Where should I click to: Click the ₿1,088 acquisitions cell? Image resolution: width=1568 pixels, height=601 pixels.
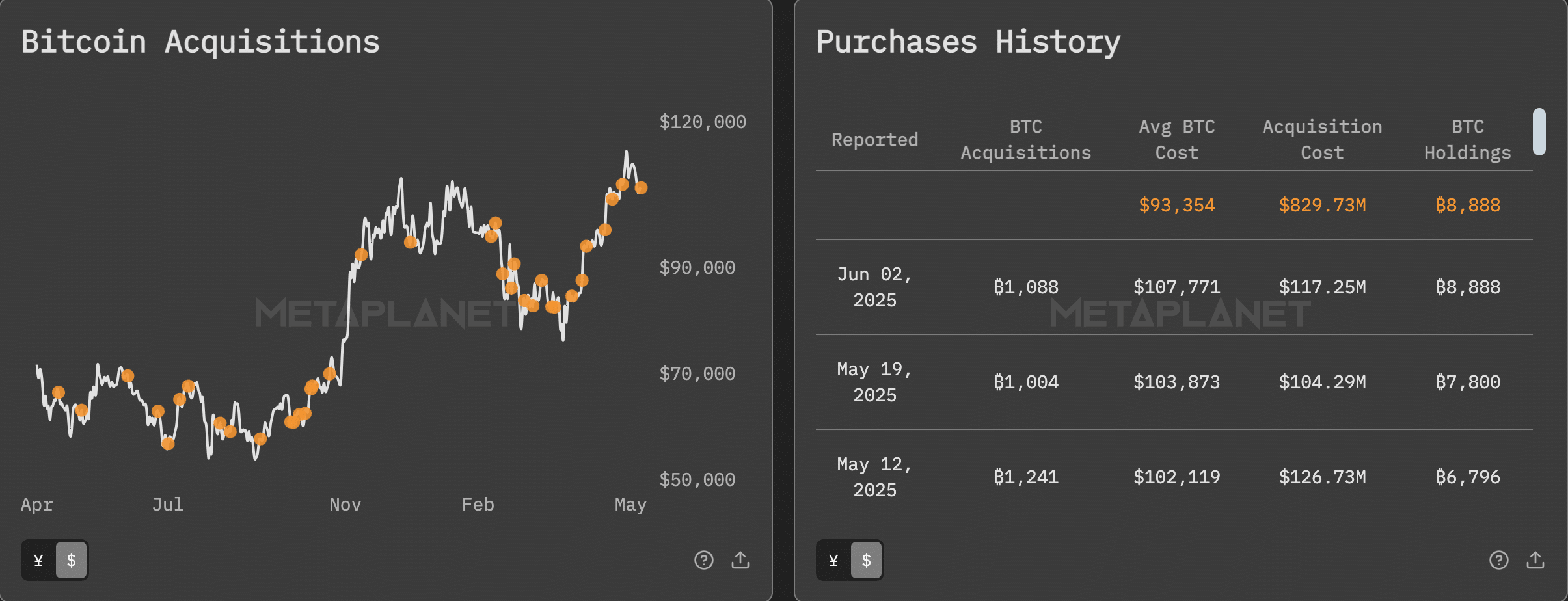coord(1025,287)
